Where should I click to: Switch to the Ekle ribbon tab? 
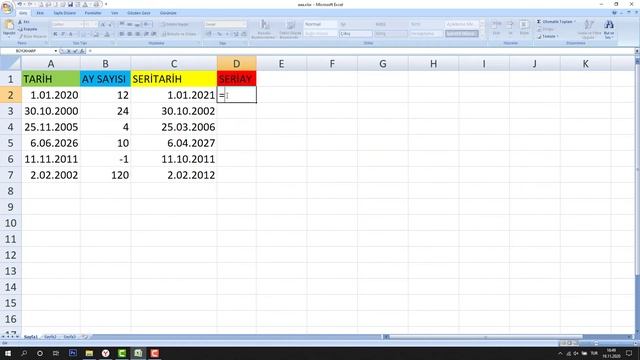click(40, 13)
